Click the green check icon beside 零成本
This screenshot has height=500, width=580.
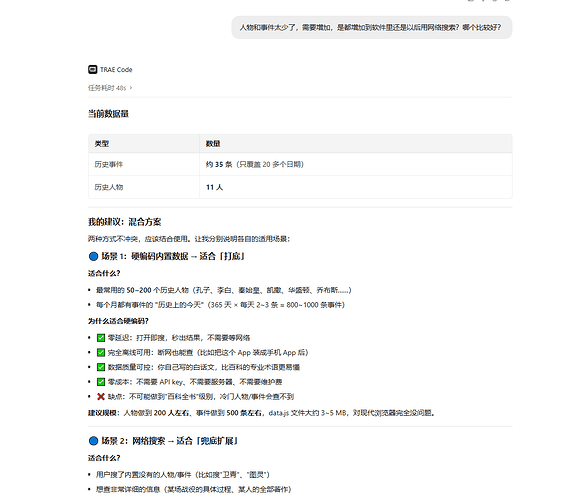point(101,382)
